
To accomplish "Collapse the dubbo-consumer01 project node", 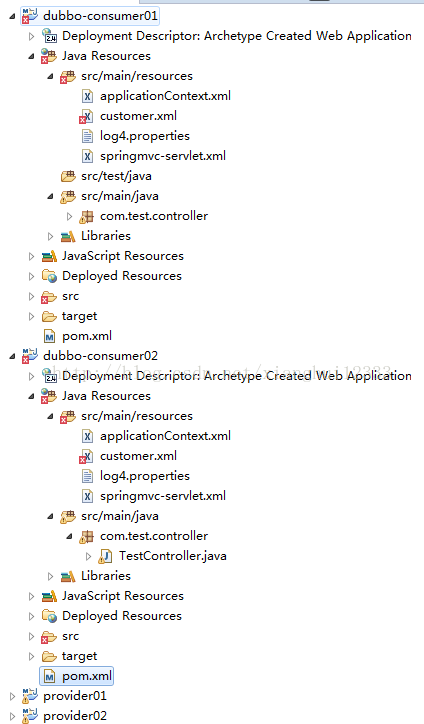I will point(12,17).
